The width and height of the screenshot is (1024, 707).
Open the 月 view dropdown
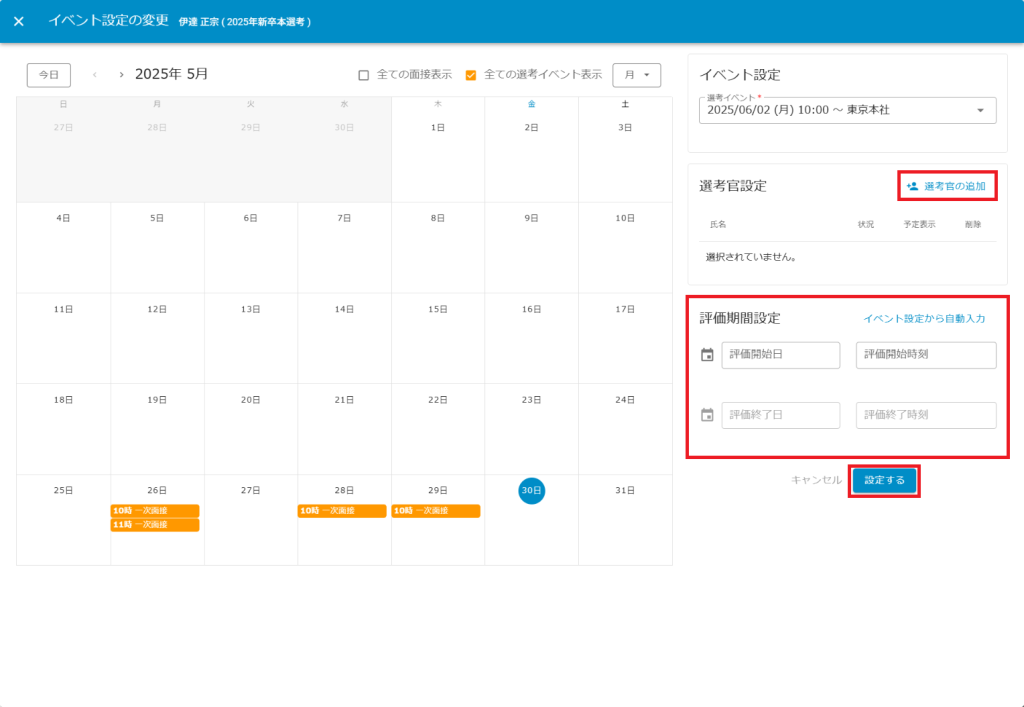(x=636, y=75)
